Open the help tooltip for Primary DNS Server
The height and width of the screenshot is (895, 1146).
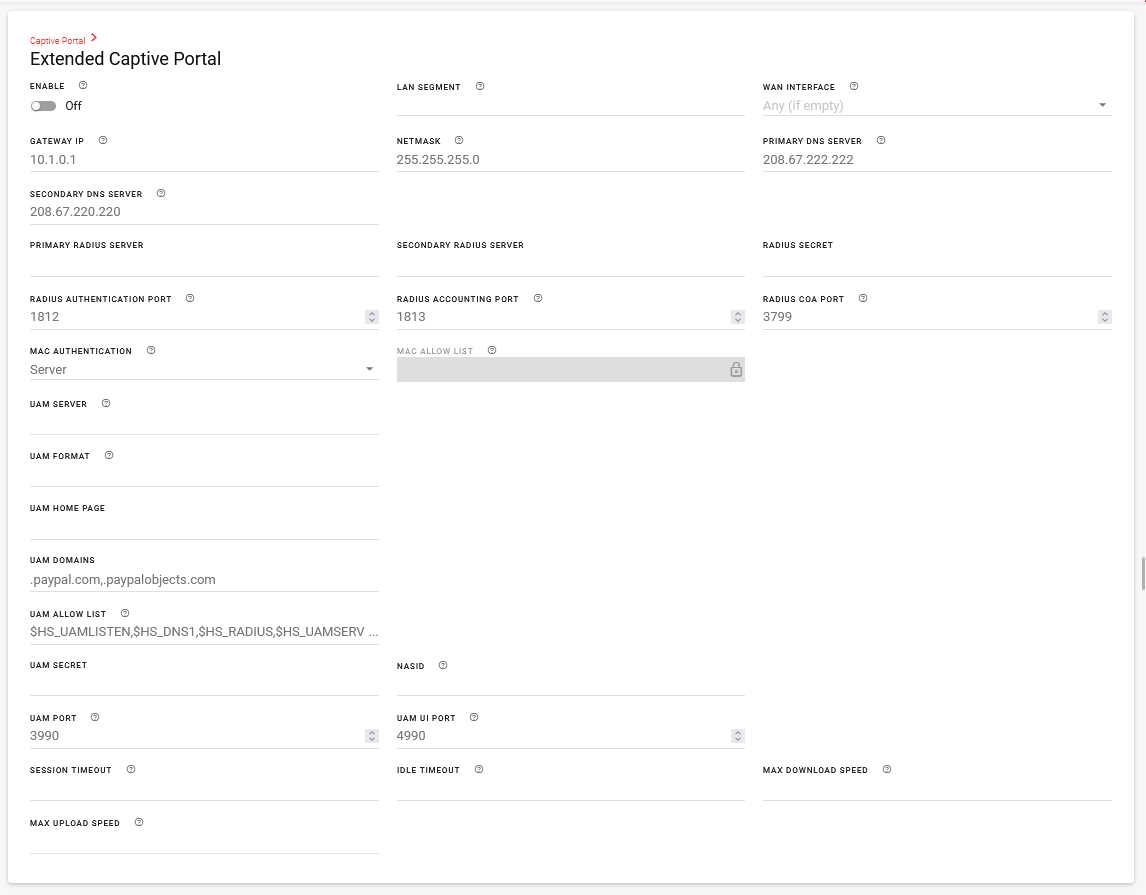tap(881, 140)
